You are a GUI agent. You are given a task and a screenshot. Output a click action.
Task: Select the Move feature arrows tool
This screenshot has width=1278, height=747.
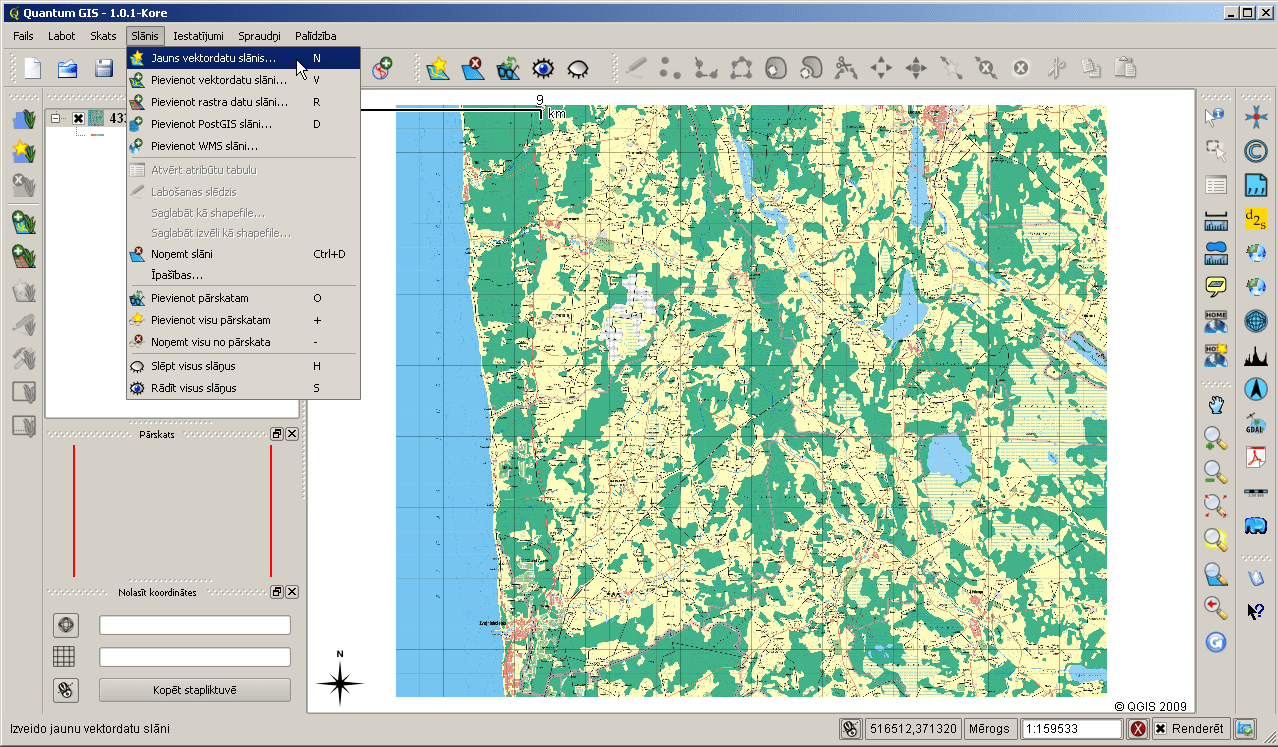click(x=881, y=68)
